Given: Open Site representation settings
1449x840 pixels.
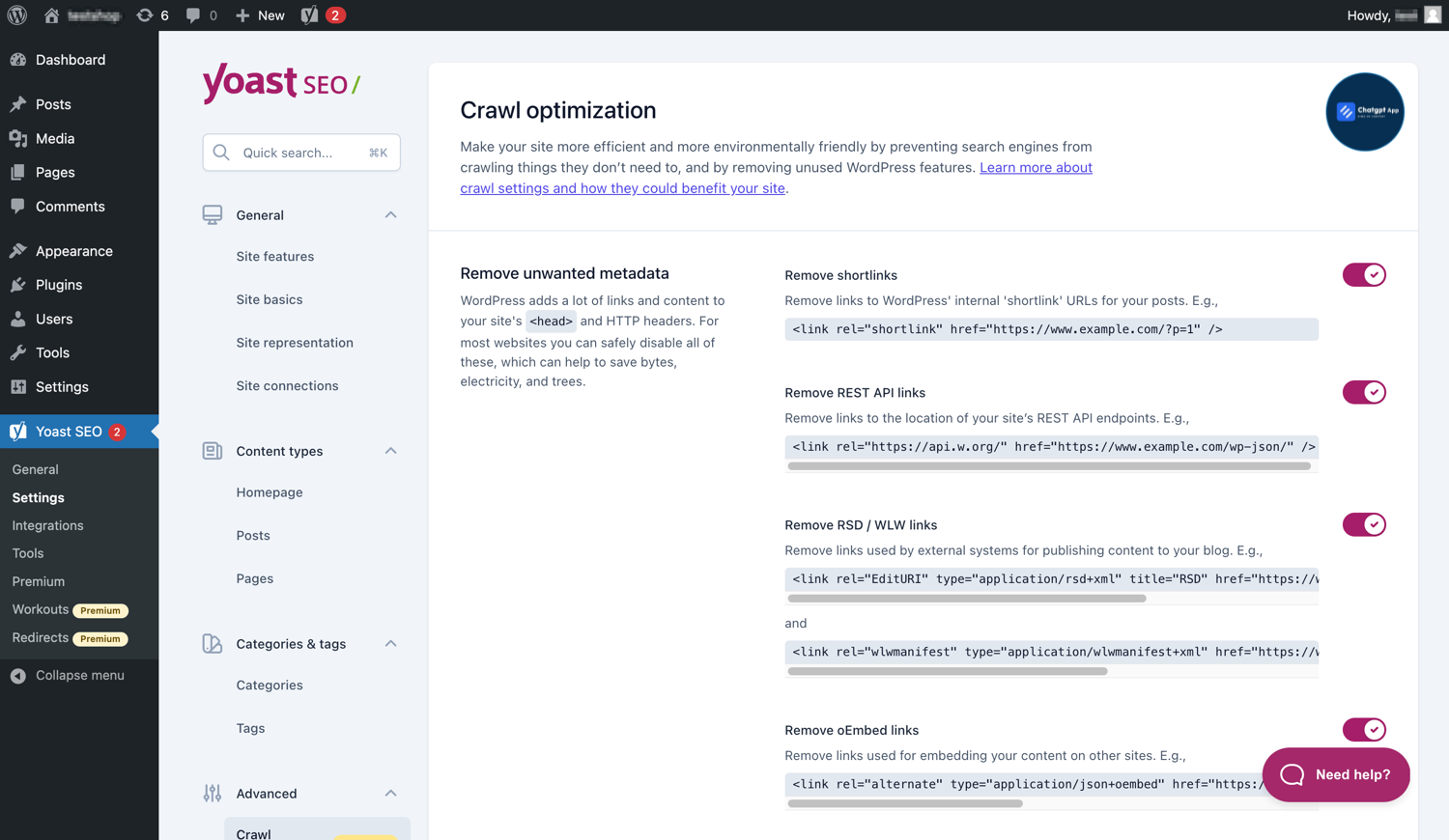Looking at the screenshot, I should coord(295,343).
